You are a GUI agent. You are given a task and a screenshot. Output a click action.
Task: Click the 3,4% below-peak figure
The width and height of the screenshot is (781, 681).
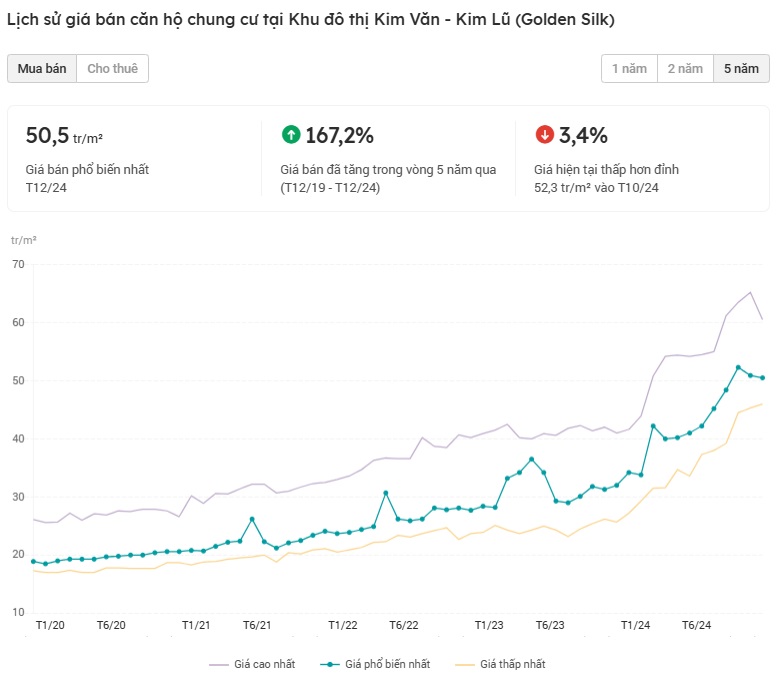(x=583, y=136)
